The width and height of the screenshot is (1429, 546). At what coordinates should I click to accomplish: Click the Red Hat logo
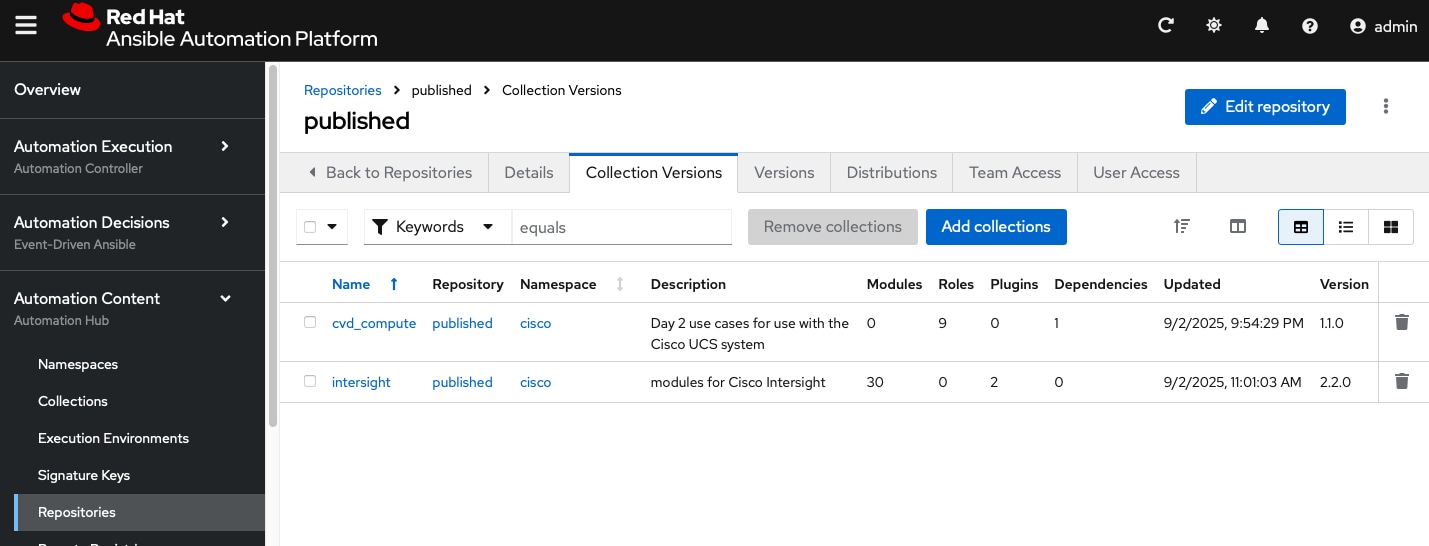220,28
